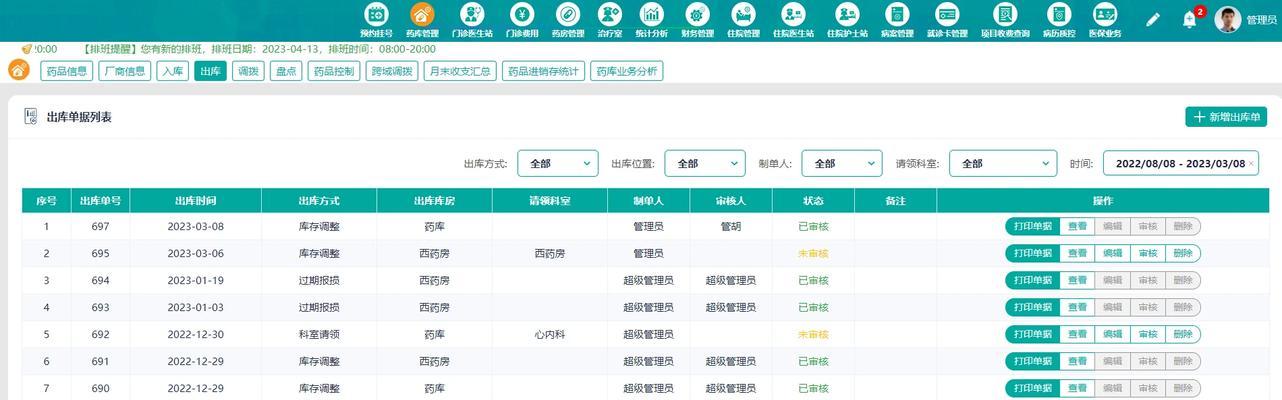Click 审核 for outbound order 695

[x=1147, y=253]
